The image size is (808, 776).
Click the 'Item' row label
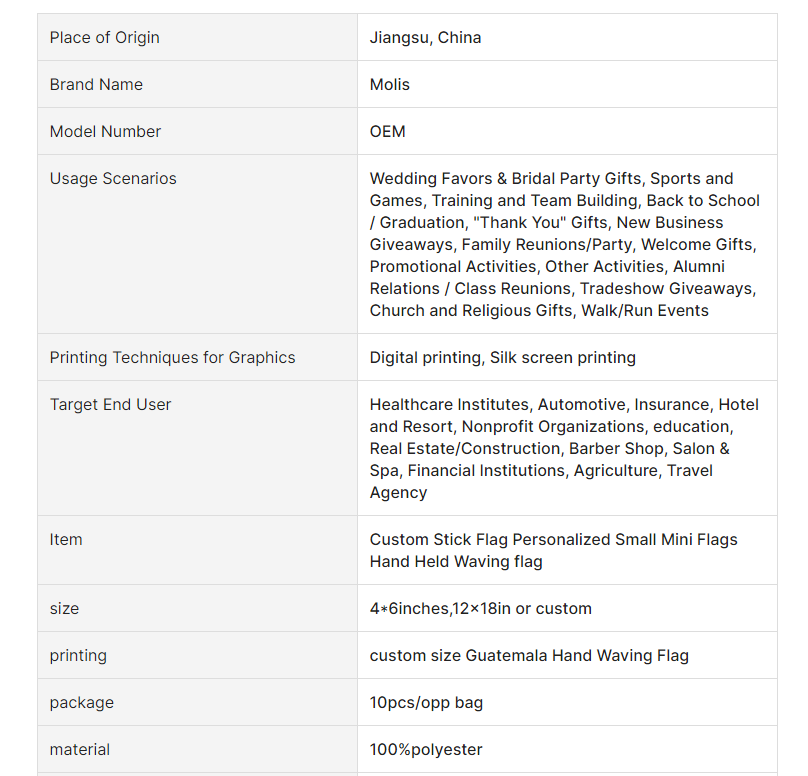coord(66,540)
